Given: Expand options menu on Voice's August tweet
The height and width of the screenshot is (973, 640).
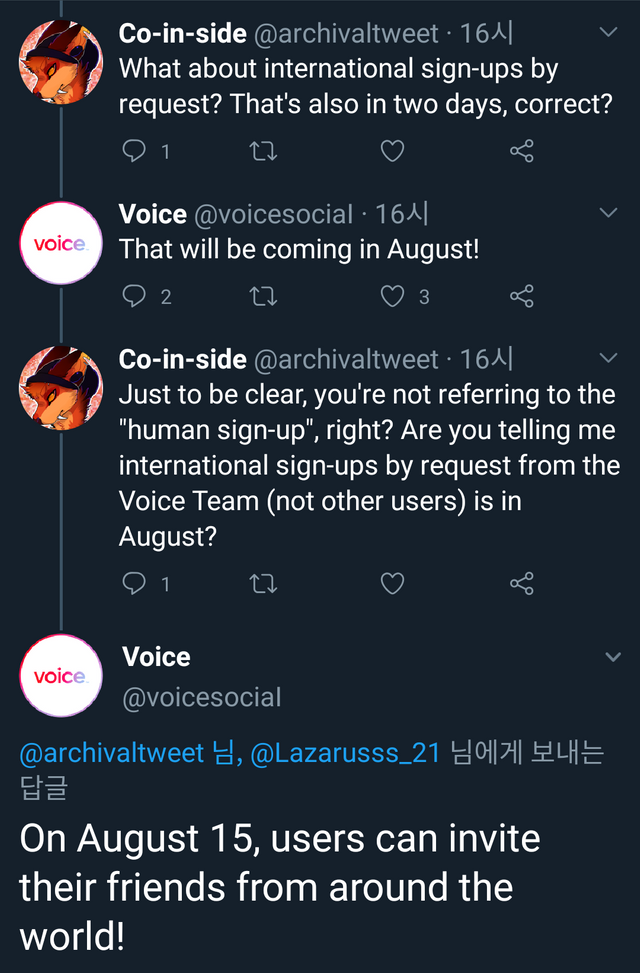Looking at the screenshot, I should tap(608, 213).
